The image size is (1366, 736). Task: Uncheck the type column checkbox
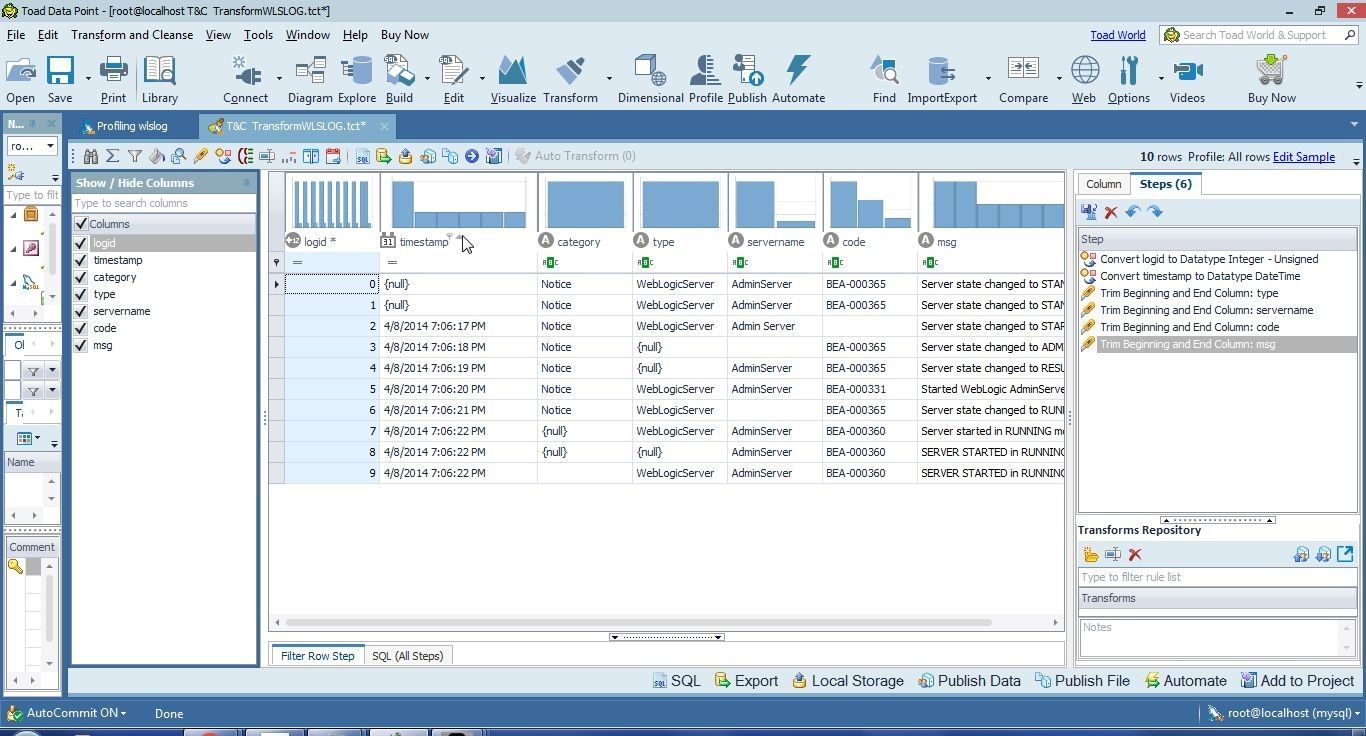(81, 294)
